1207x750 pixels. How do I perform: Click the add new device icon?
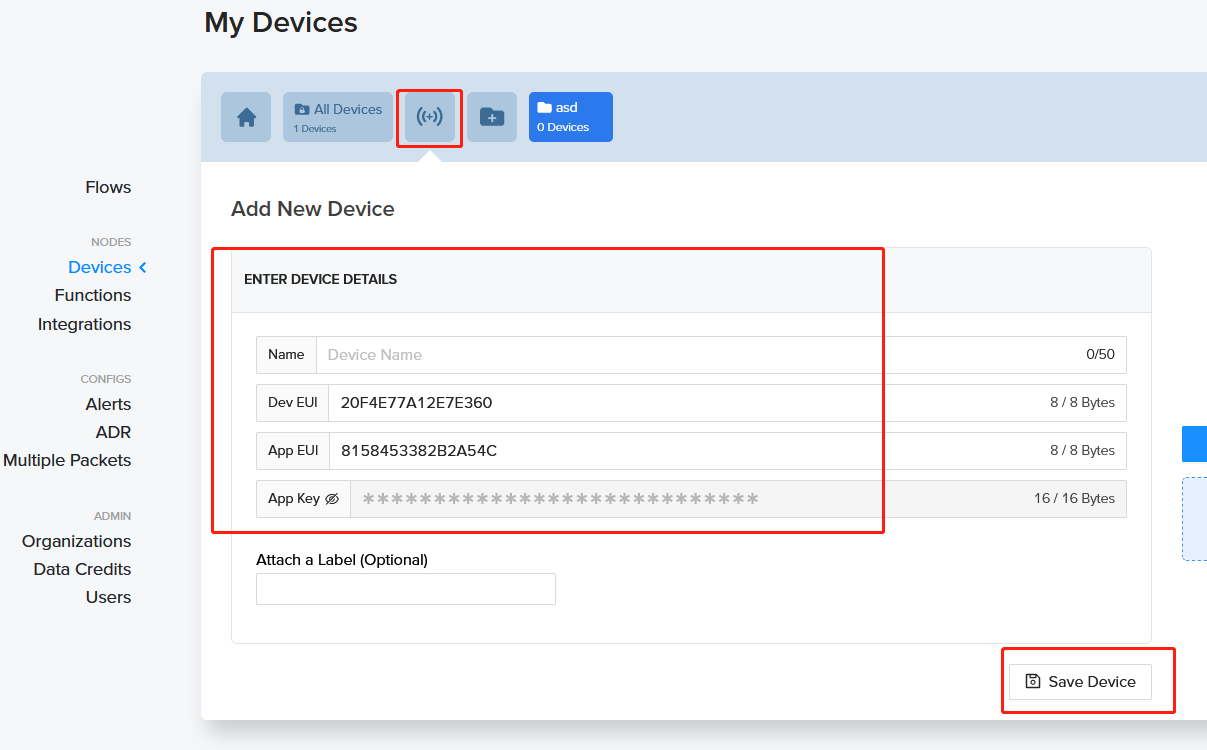430,117
